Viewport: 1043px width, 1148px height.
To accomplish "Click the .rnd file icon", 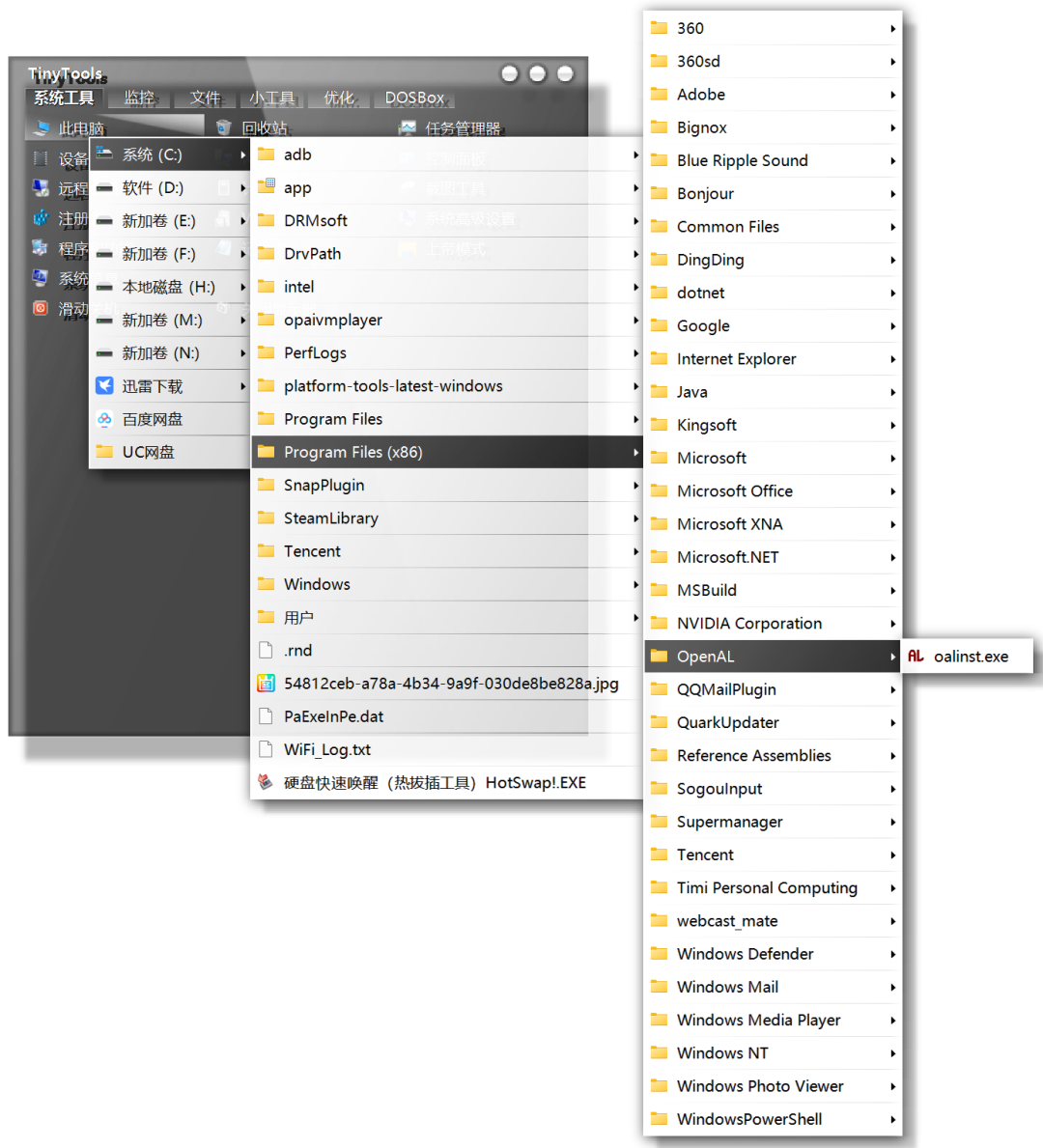I will (266, 650).
